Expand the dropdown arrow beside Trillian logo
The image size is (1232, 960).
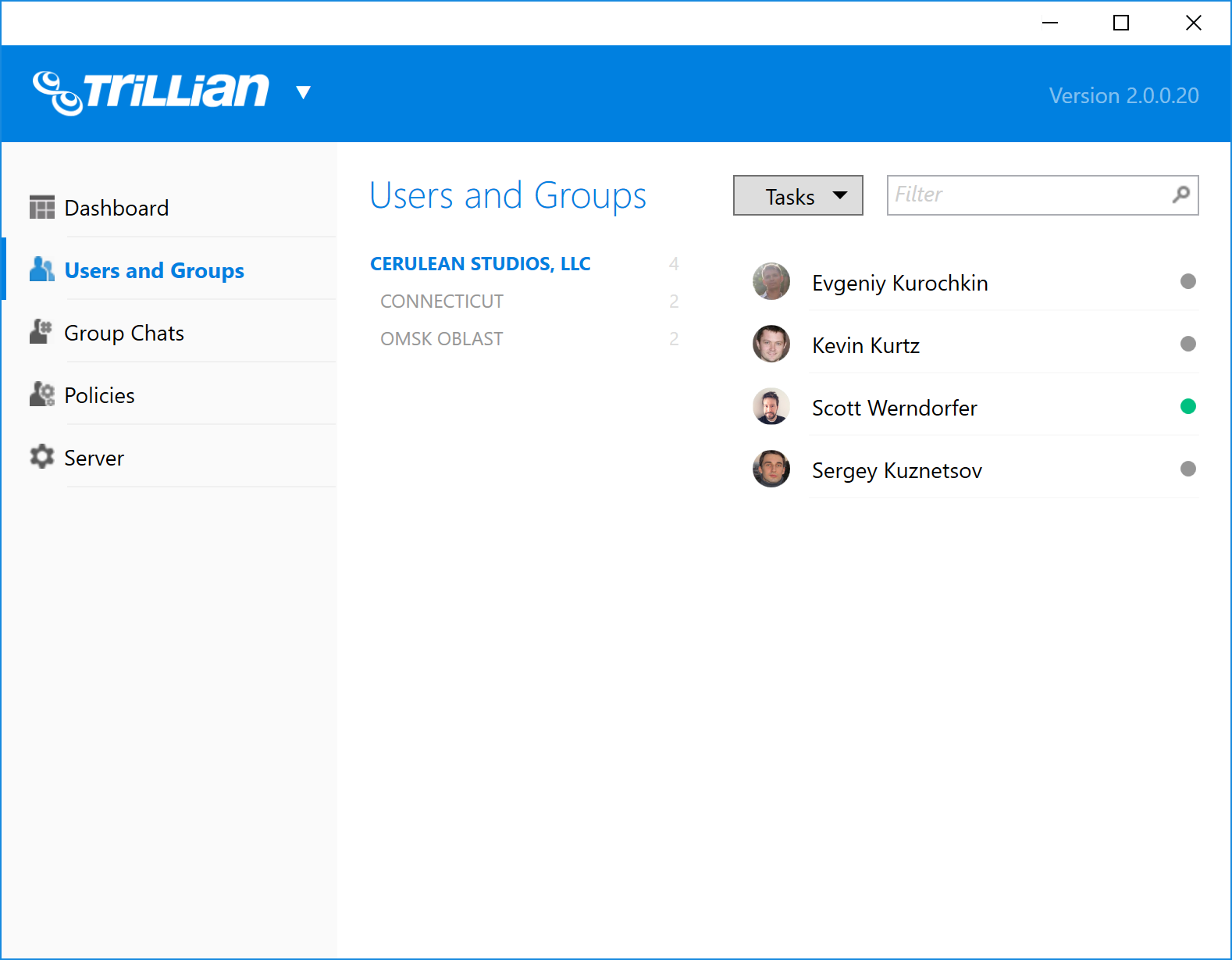pos(304,93)
